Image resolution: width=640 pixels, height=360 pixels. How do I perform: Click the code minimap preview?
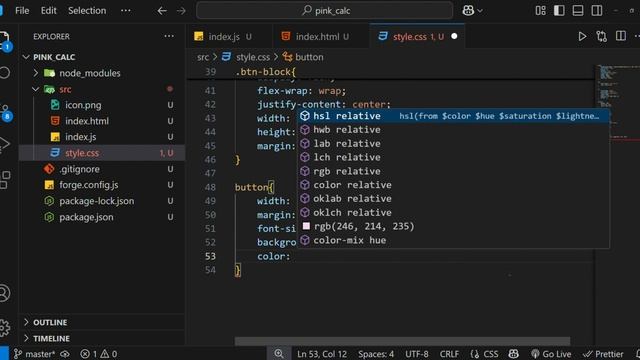coord(617,102)
